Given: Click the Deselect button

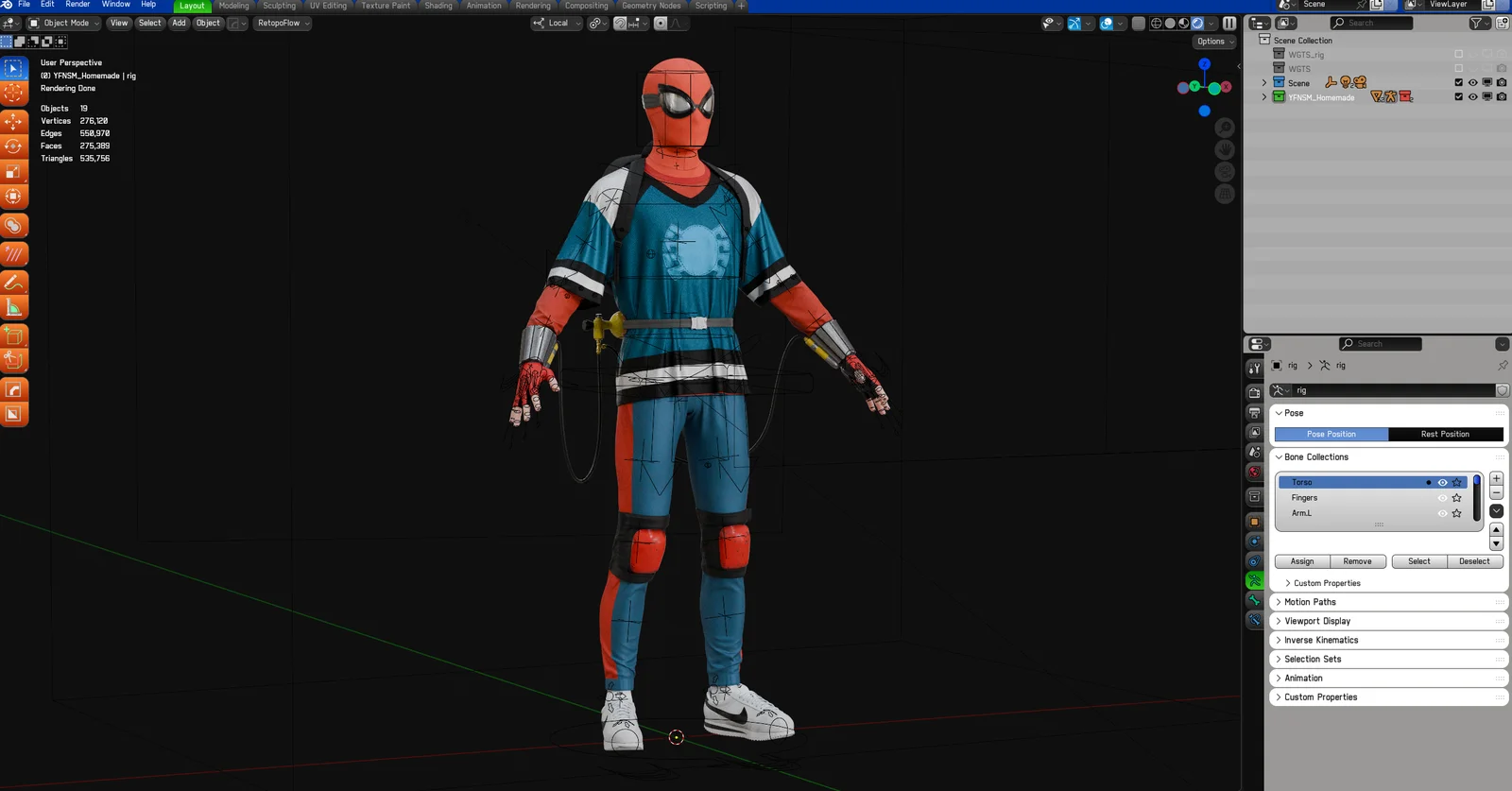Looking at the screenshot, I should (1475, 561).
